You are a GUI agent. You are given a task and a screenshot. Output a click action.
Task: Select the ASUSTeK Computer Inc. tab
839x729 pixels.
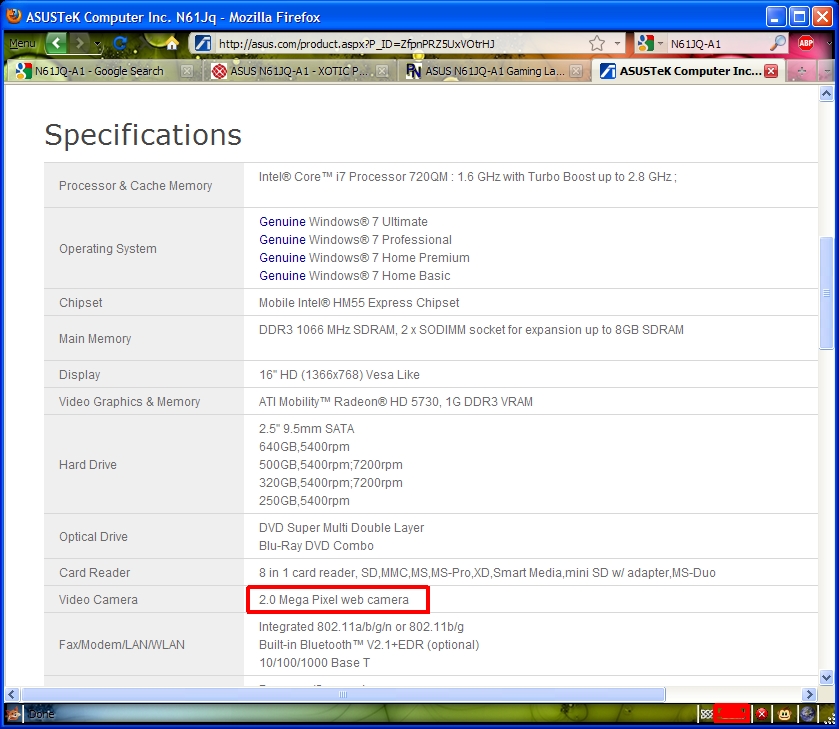(x=688, y=71)
